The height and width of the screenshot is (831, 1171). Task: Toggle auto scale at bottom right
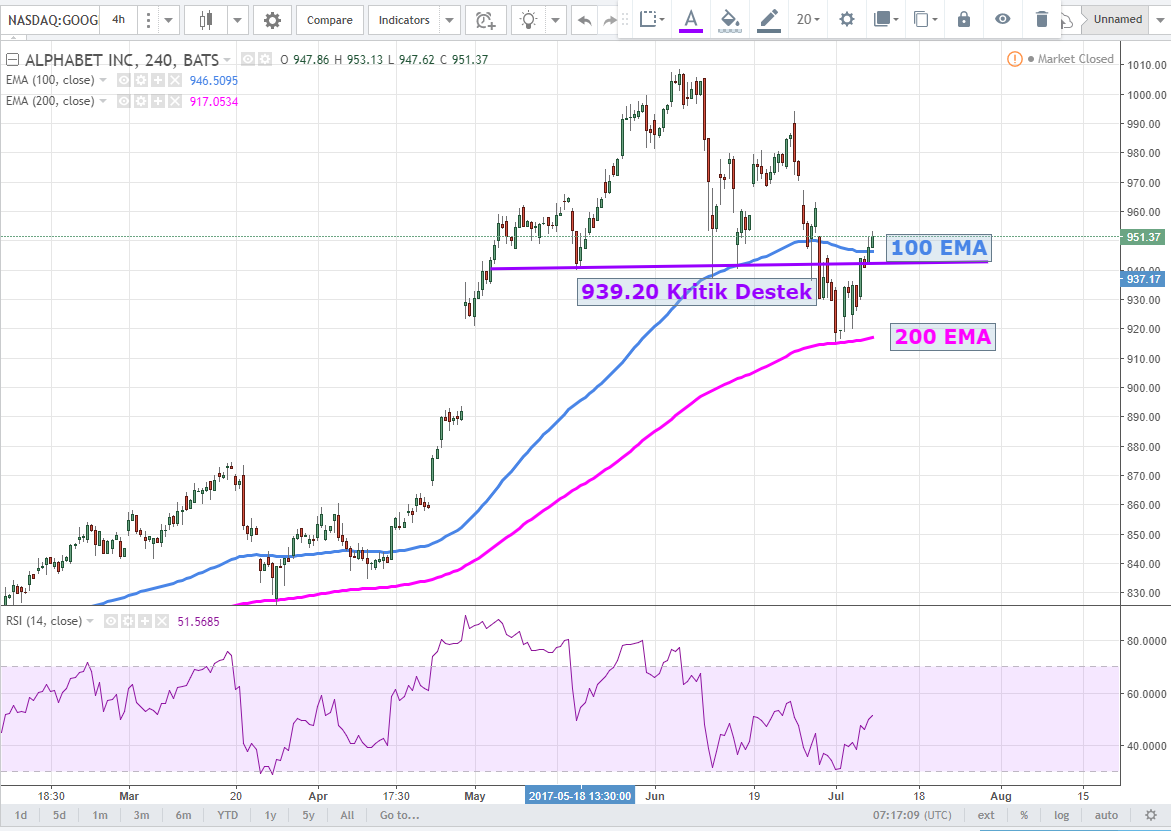(x=1106, y=815)
